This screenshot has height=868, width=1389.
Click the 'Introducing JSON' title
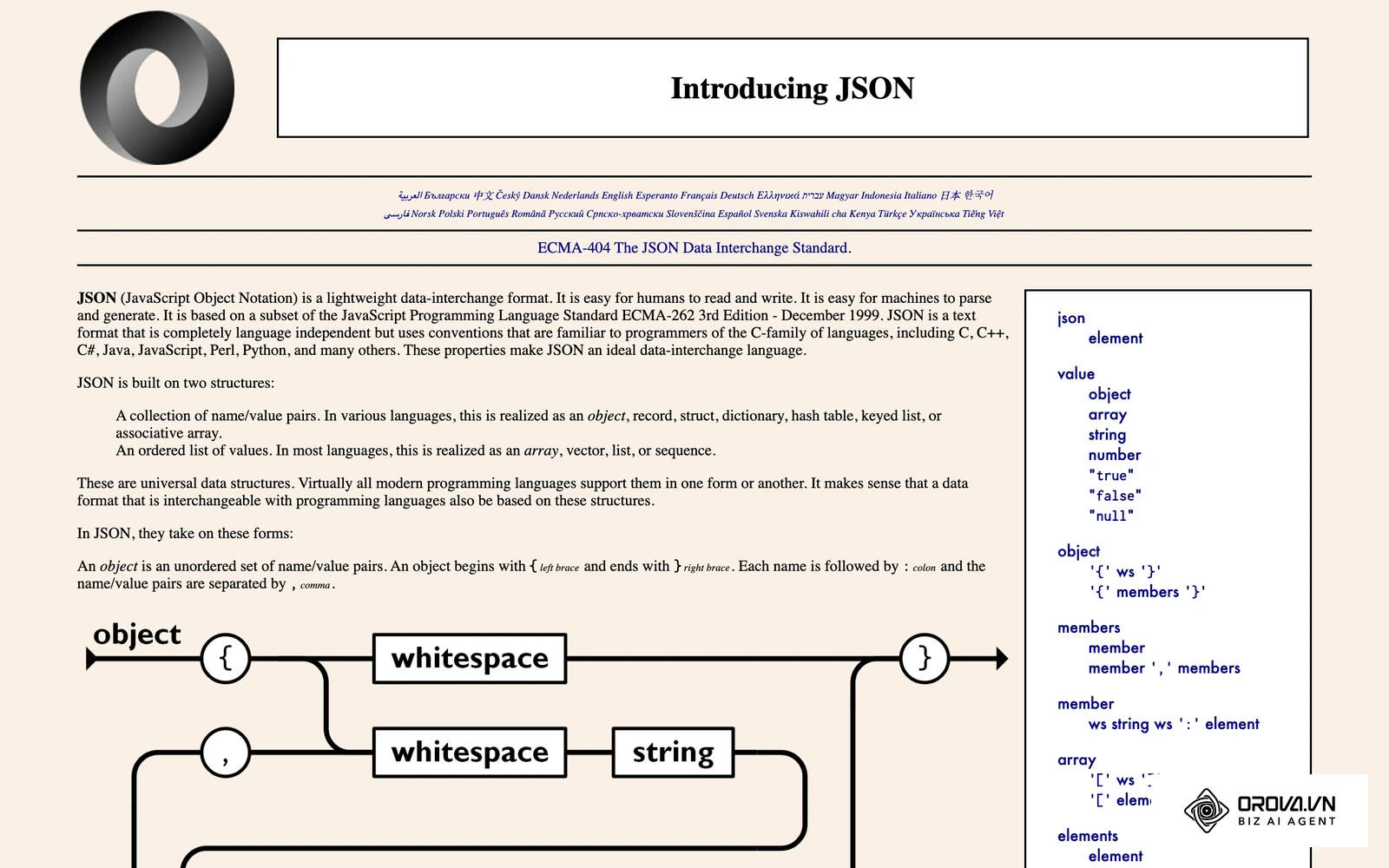coord(792,89)
